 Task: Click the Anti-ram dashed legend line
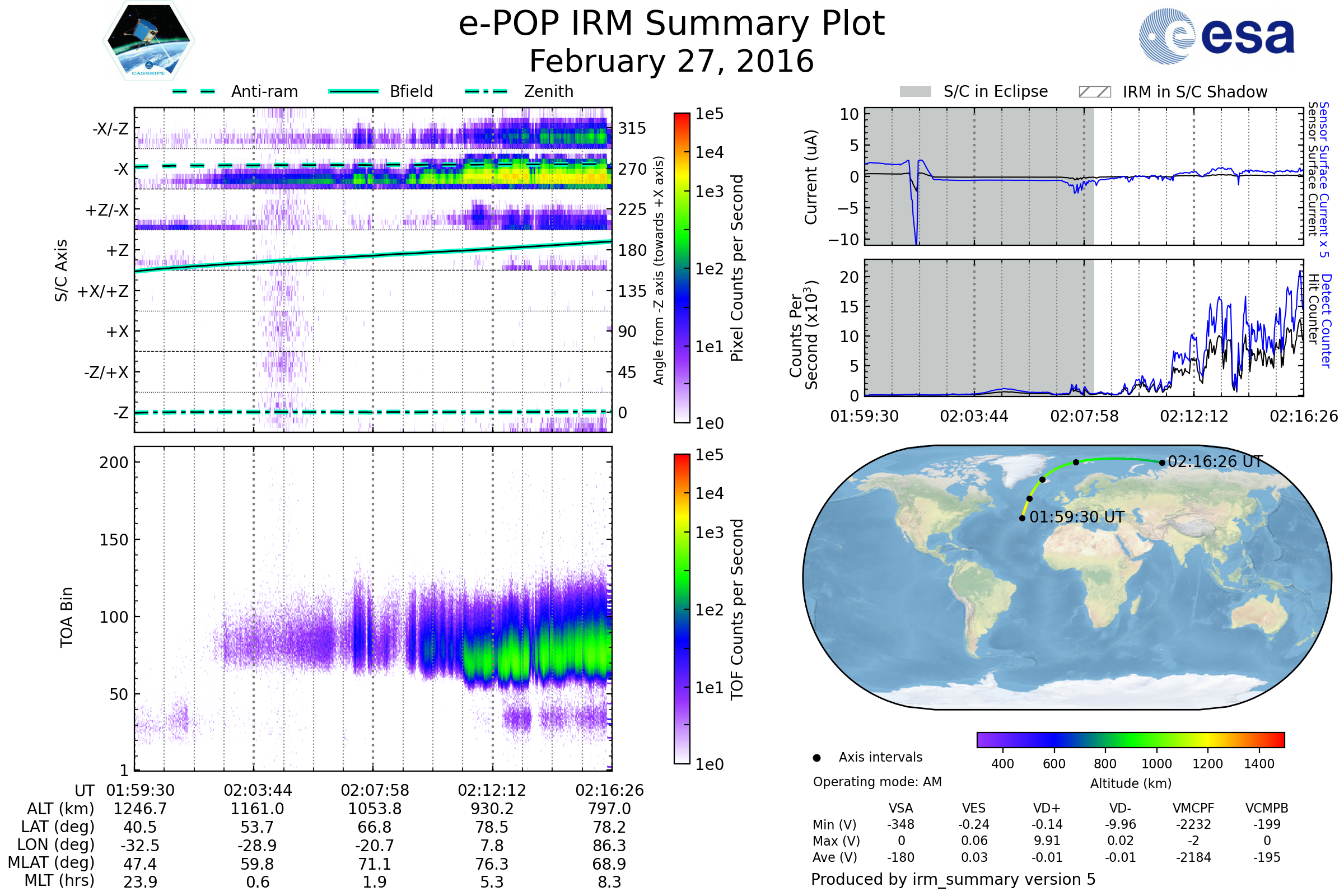coord(194,91)
